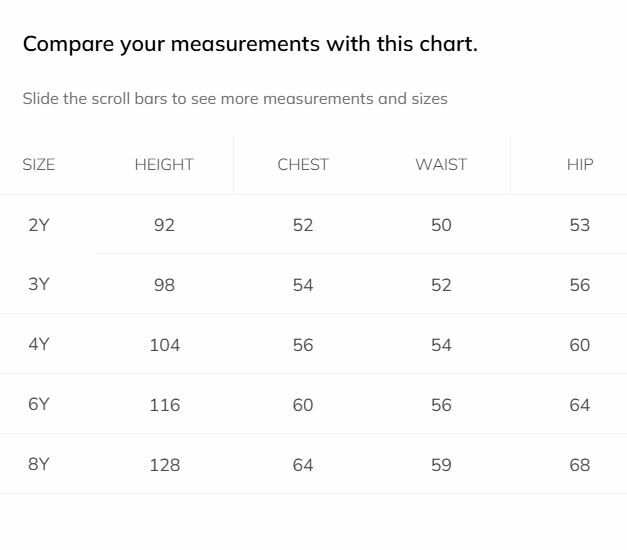This screenshot has width=627, height=550.
Task: Click the WAIST column header
Action: pyautogui.click(x=441, y=165)
